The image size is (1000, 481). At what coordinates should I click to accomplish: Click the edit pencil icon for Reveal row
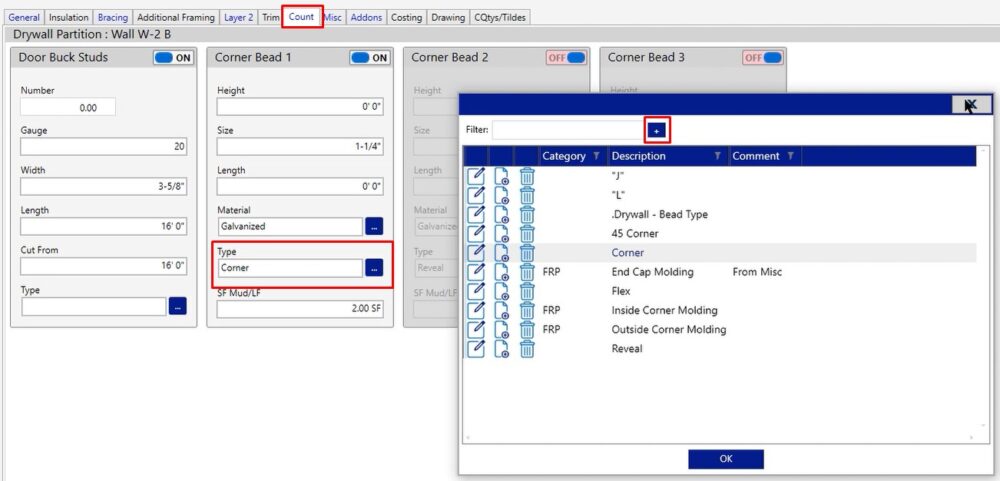tap(477, 348)
